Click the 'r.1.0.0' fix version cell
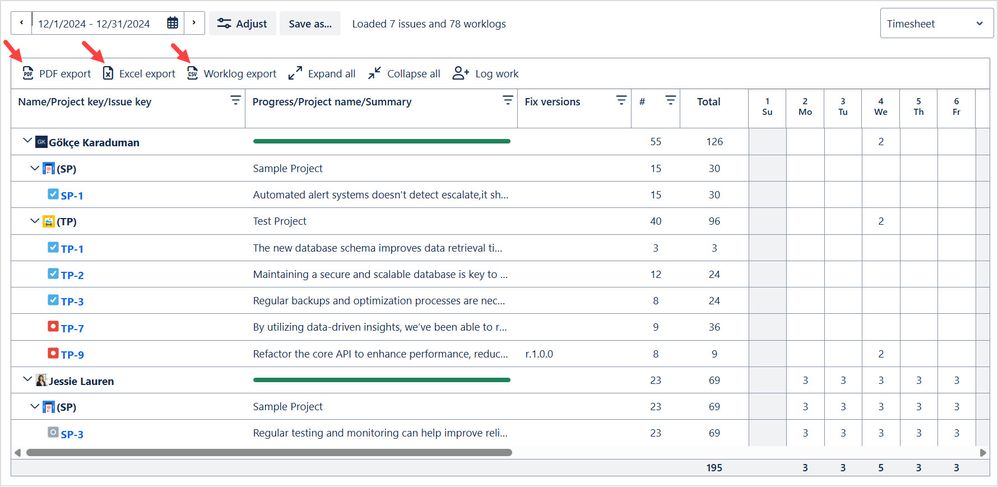 (539, 354)
